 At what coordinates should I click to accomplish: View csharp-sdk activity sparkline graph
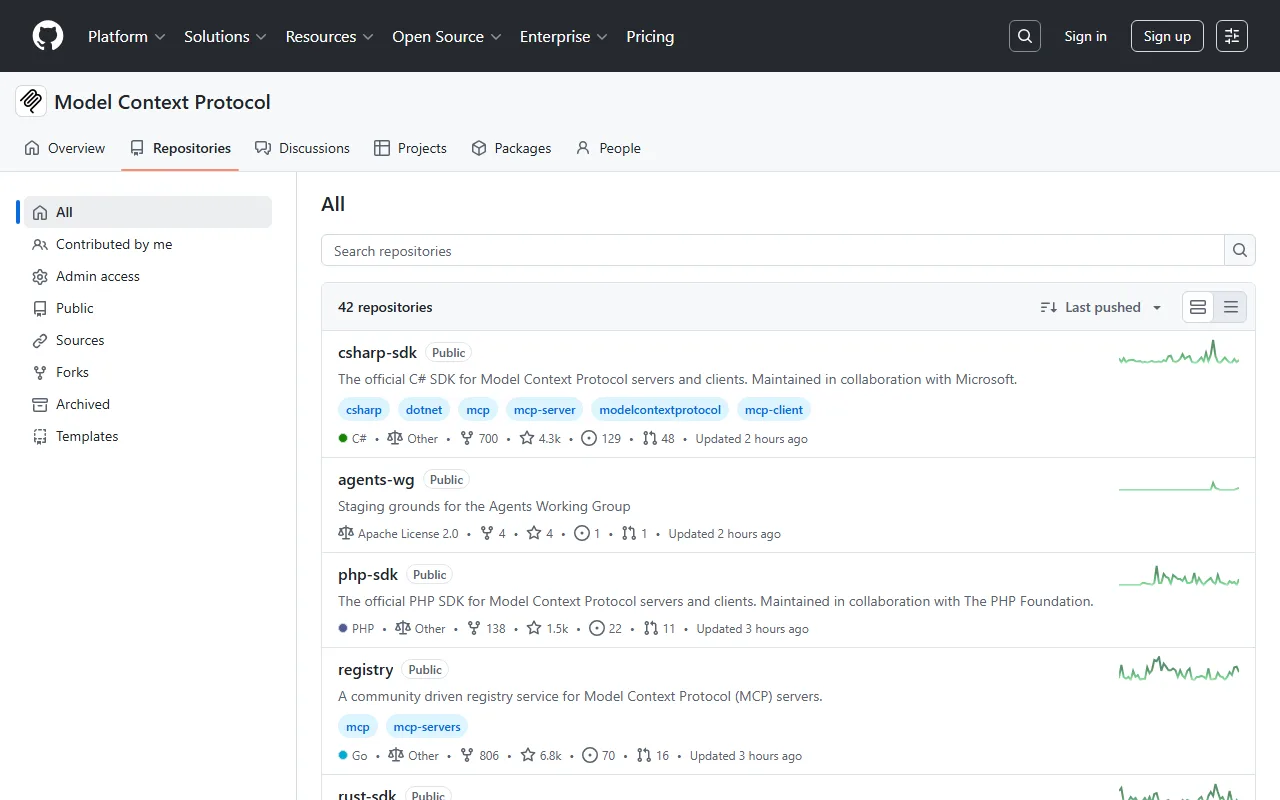1179,353
